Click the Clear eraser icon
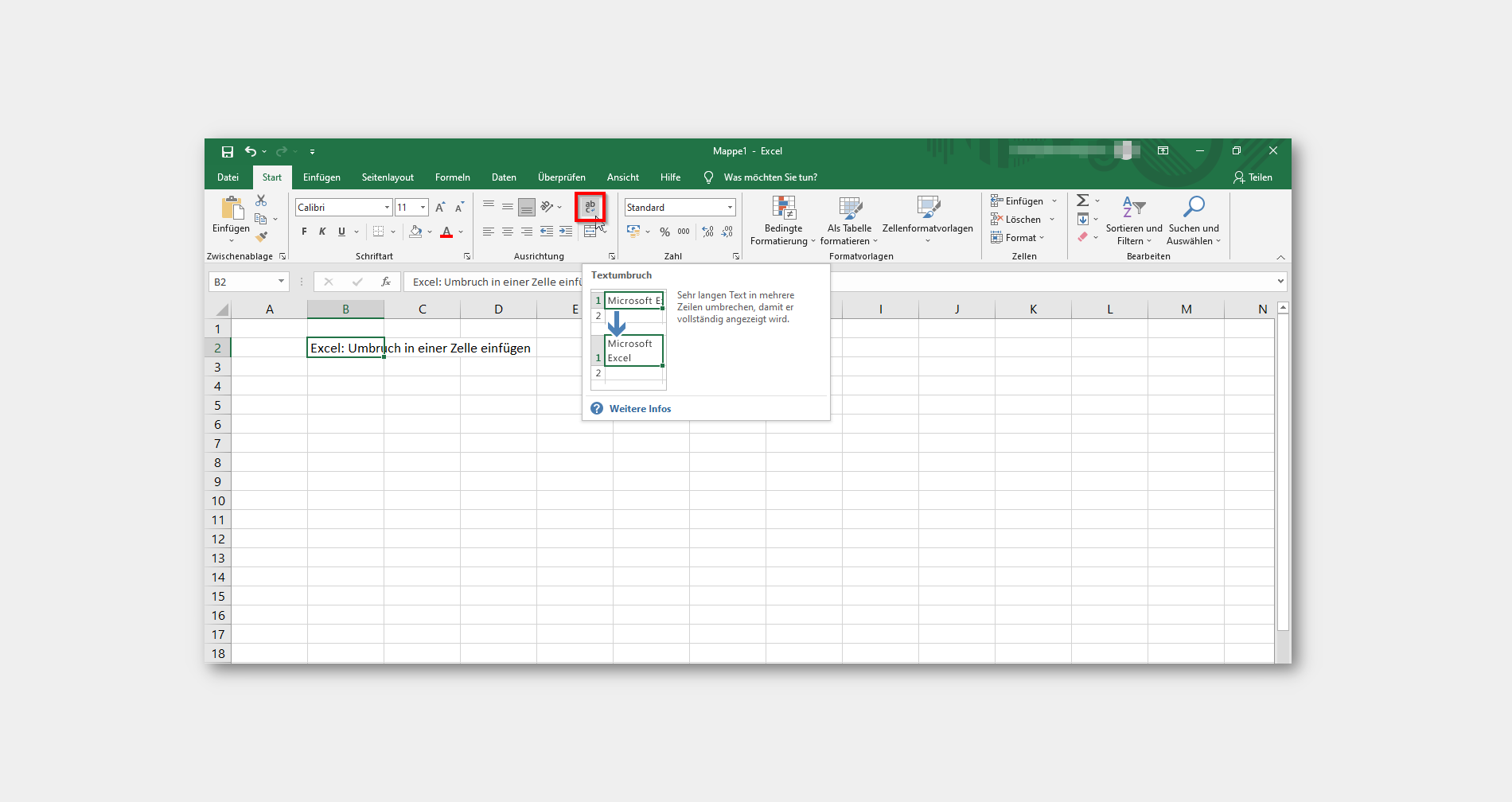The width and height of the screenshot is (1512, 802). click(1083, 237)
